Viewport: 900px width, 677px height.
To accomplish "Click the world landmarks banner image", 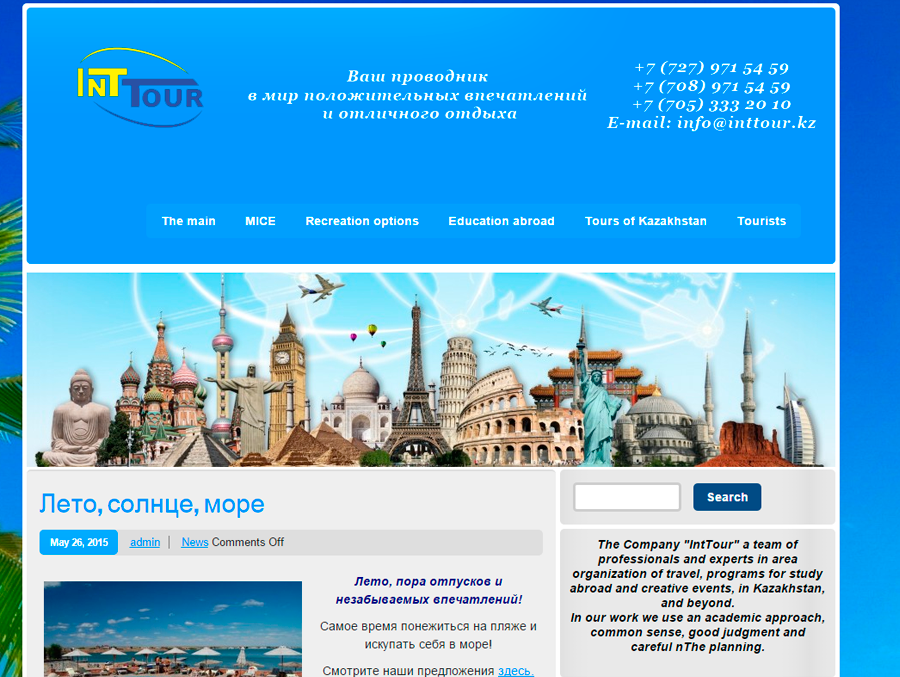I will pos(430,369).
